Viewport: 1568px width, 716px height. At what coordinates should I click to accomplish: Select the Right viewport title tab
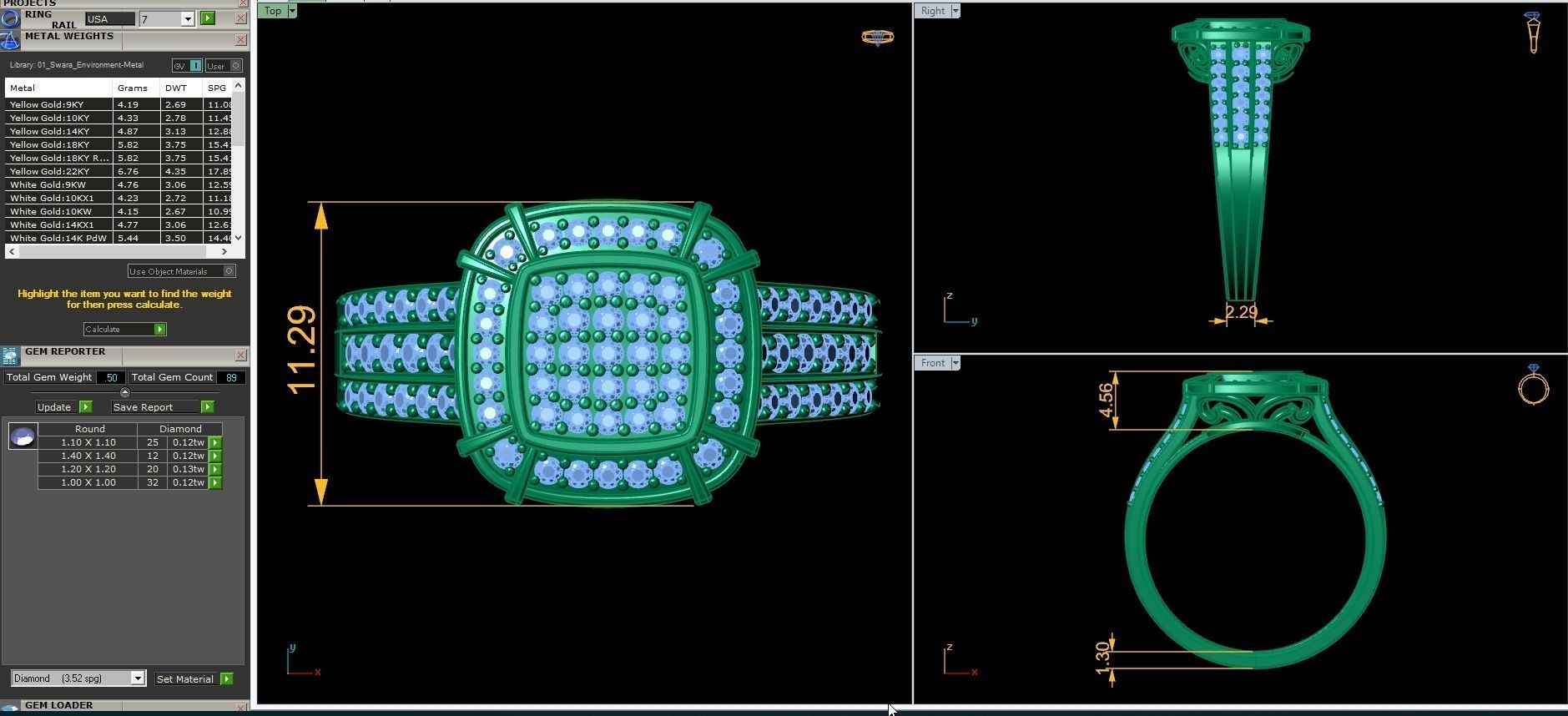point(933,11)
